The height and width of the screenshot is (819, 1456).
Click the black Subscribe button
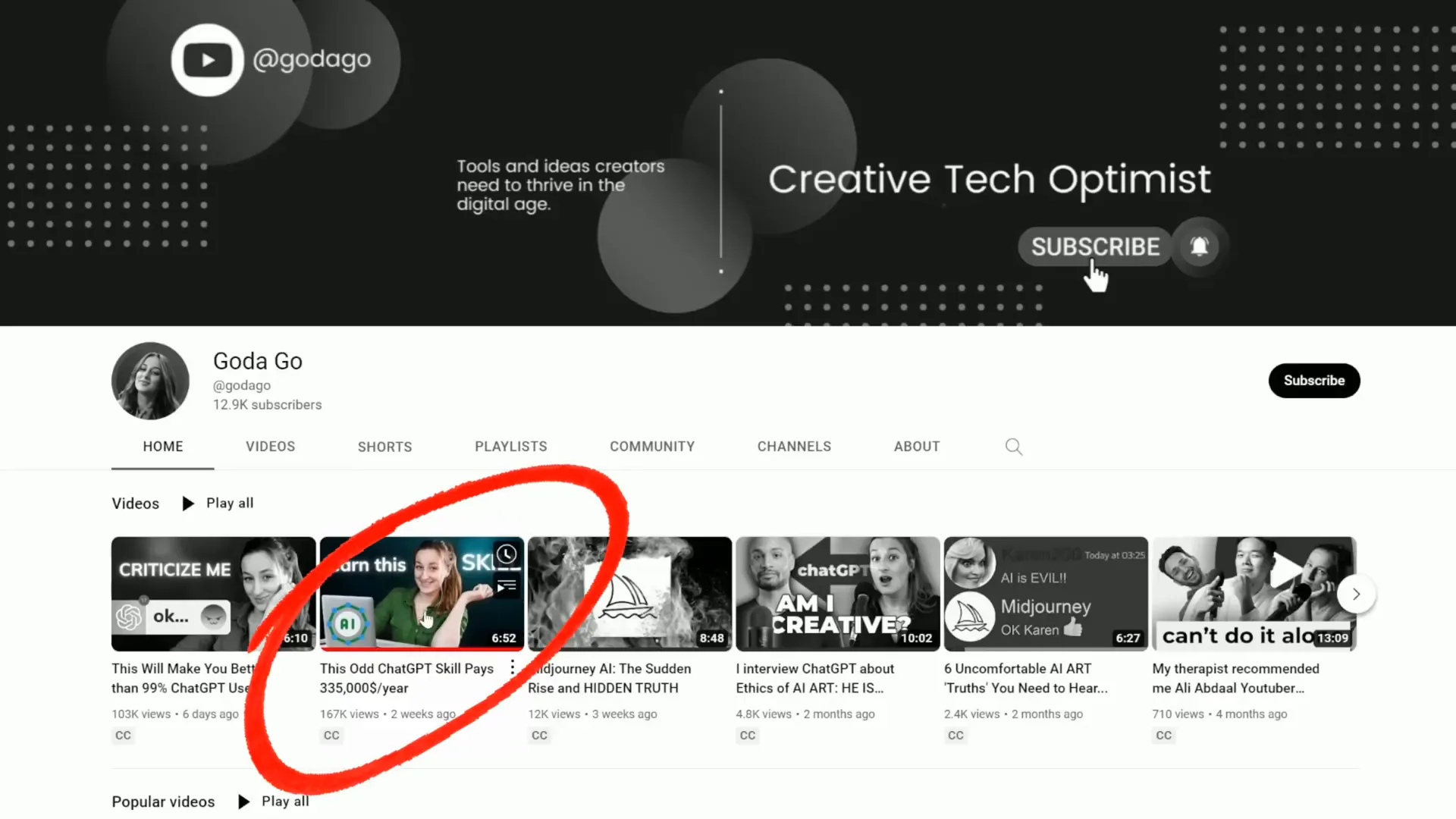1314,381
